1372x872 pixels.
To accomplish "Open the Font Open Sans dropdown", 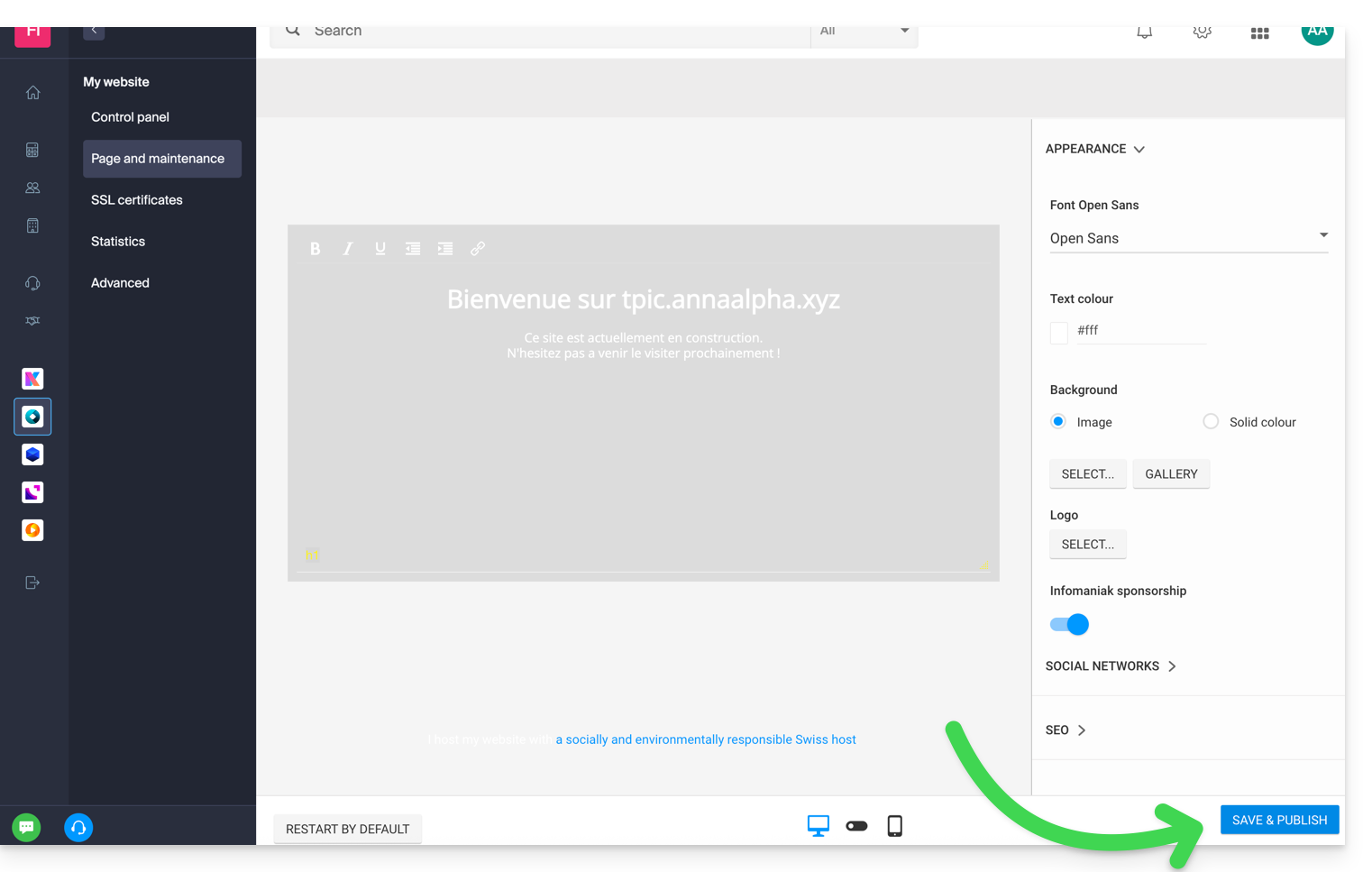I will click(x=1189, y=238).
